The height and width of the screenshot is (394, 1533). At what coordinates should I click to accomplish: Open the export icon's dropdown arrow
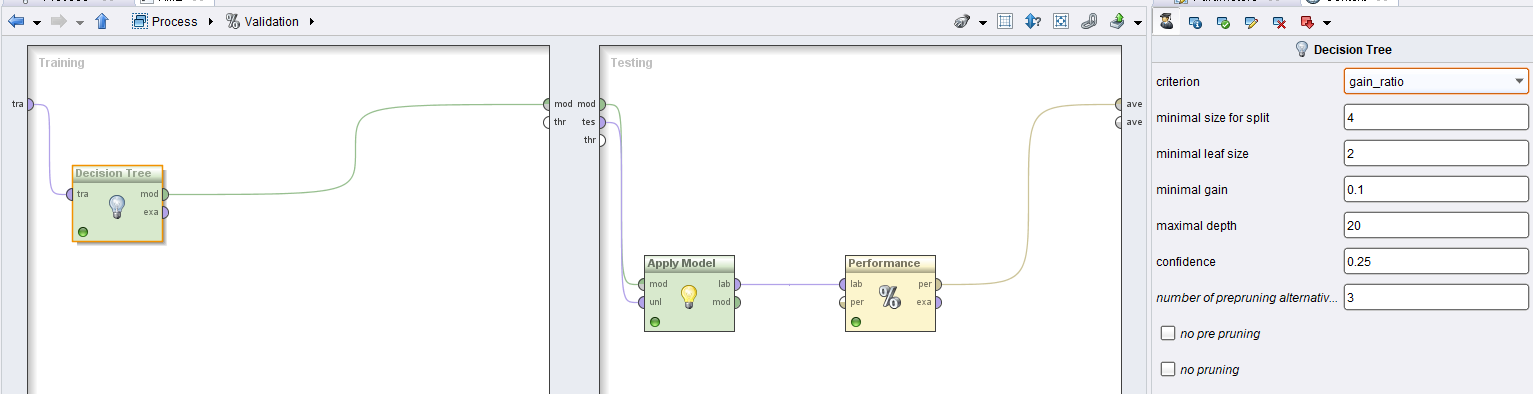[1139, 22]
